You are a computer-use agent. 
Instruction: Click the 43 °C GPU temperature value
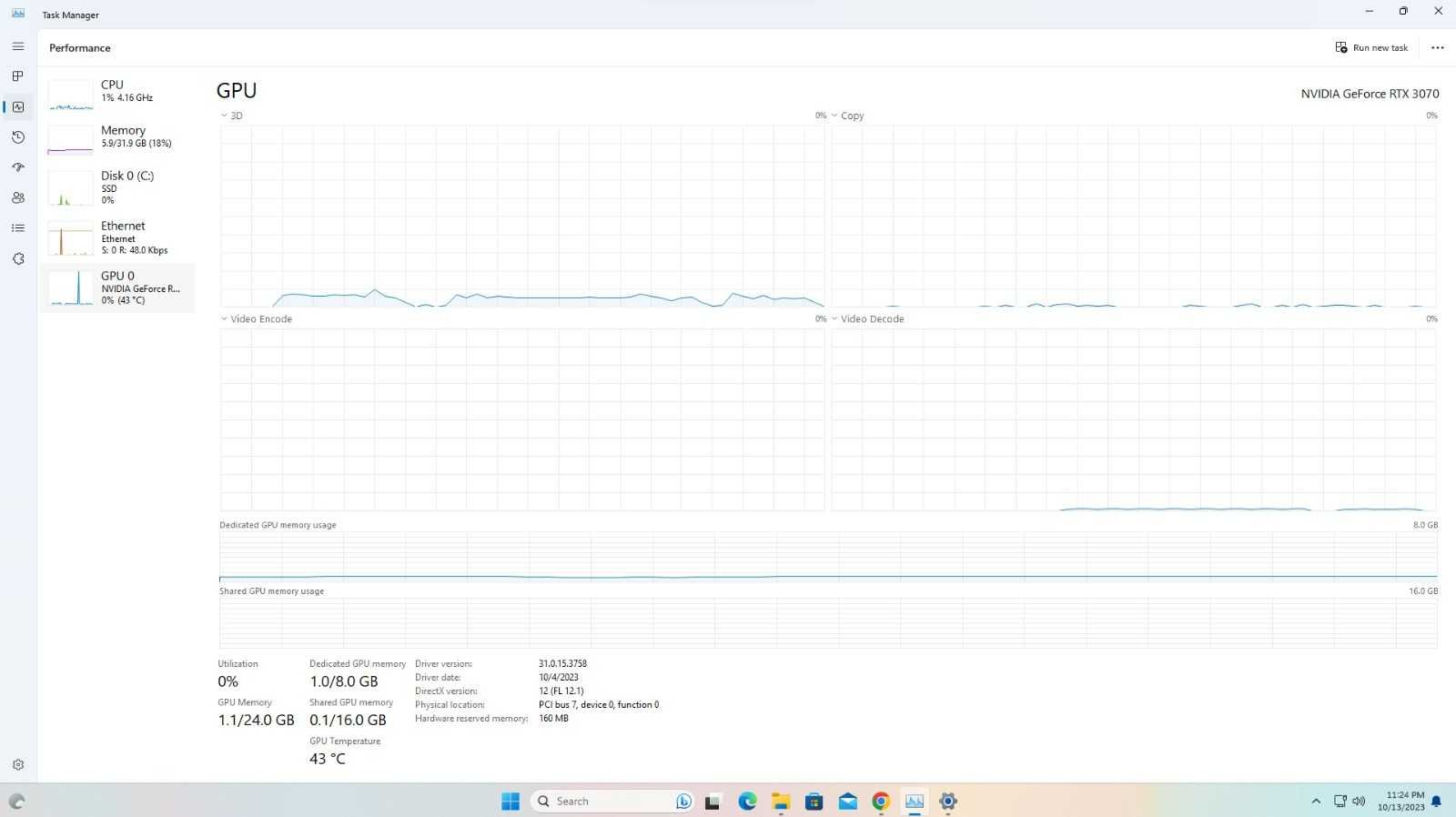(x=328, y=759)
